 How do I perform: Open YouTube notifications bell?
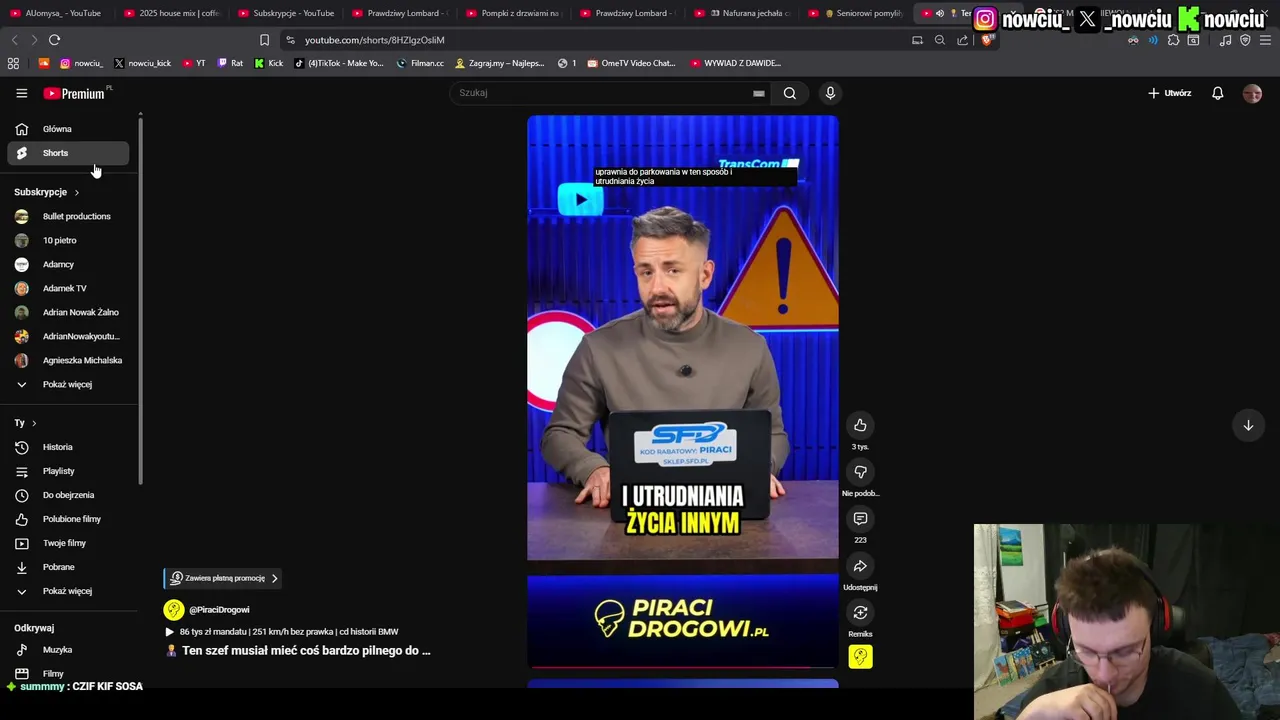(1218, 93)
